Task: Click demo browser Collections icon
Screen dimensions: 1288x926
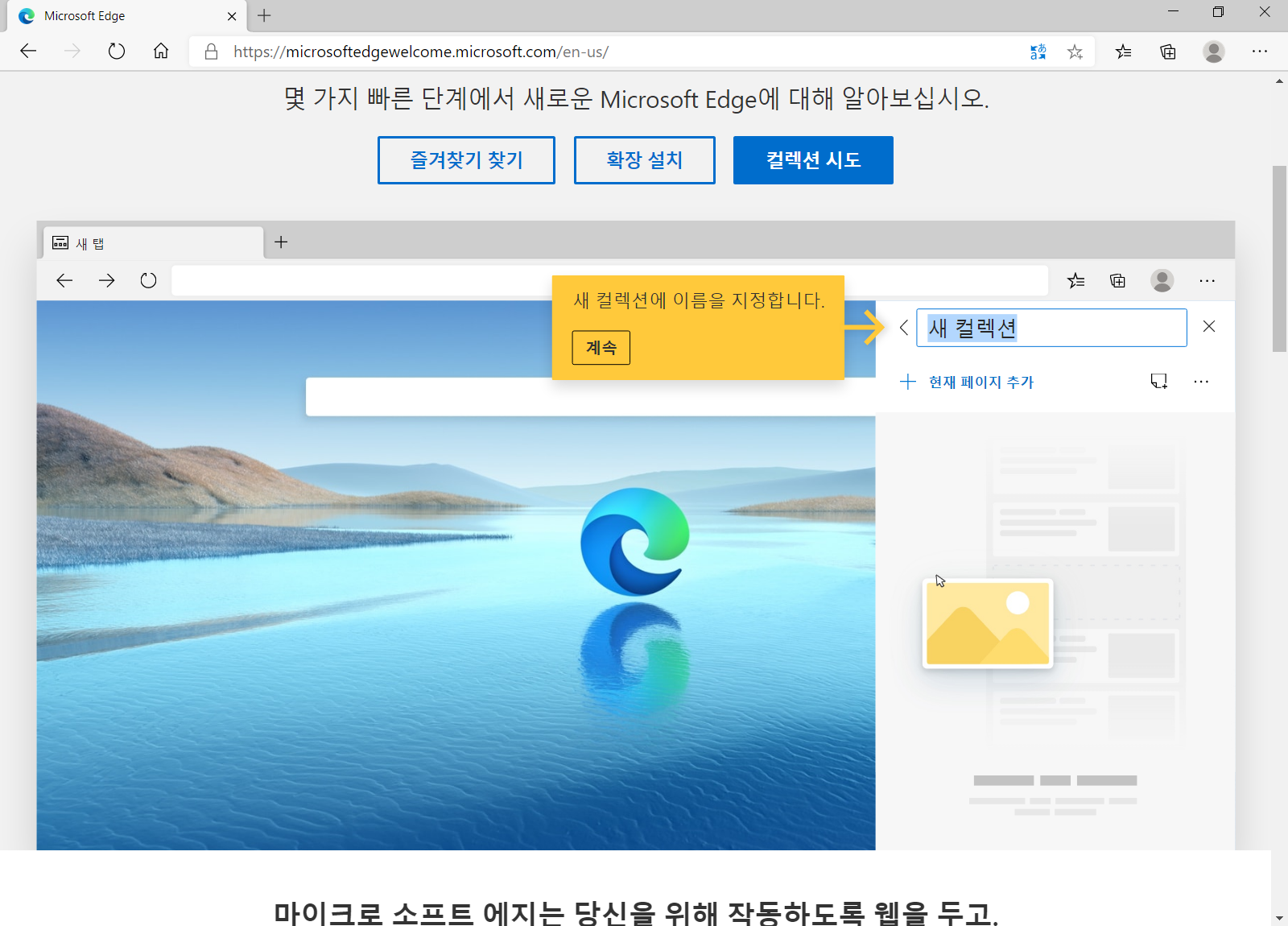Action: [x=1117, y=280]
